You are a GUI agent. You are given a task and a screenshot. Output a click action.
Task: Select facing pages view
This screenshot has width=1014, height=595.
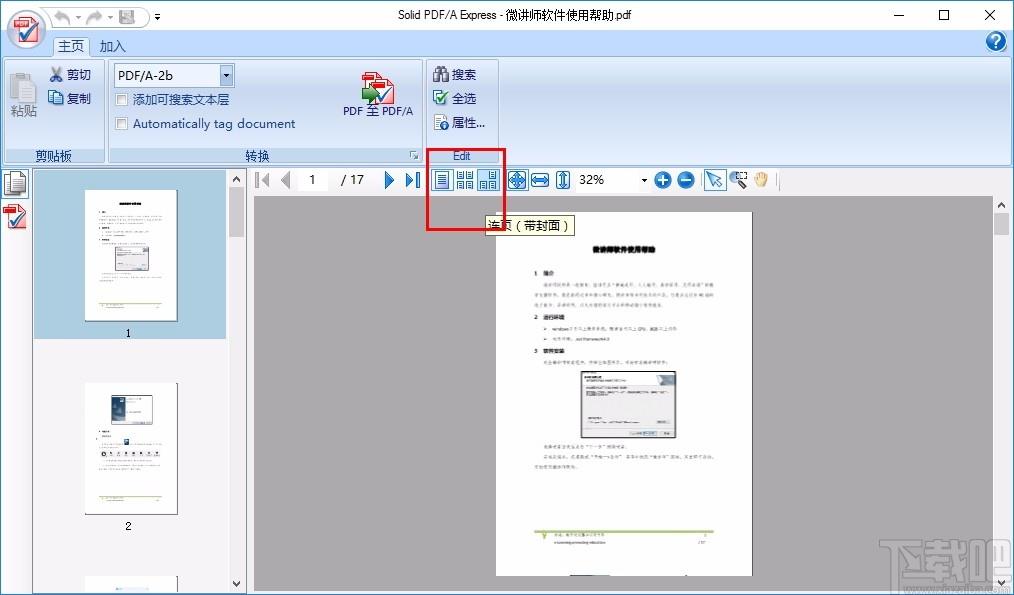465,180
